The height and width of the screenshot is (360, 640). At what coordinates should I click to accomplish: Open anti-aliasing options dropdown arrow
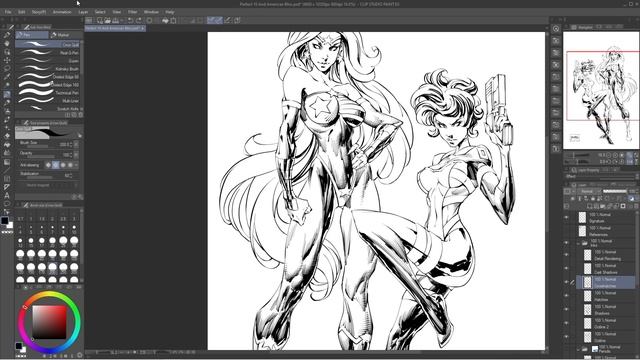[x=76, y=165]
